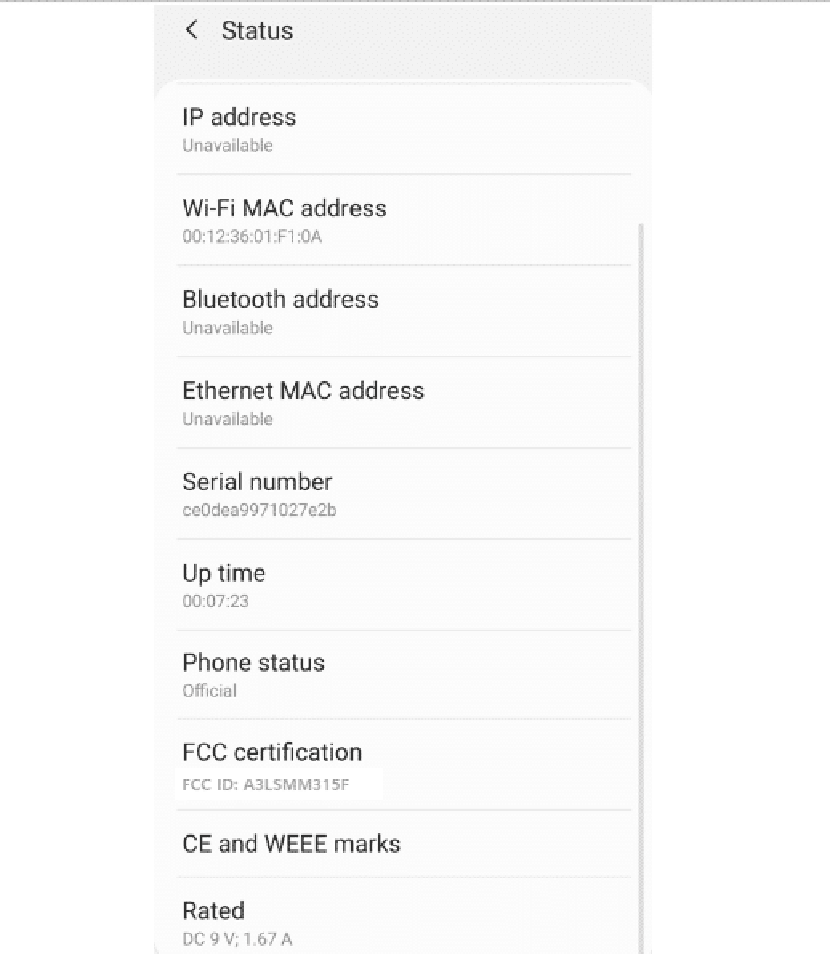This screenshot has width=830, height=960.
Task: Open the IP address entry
Action: click(x=403, y=129)
